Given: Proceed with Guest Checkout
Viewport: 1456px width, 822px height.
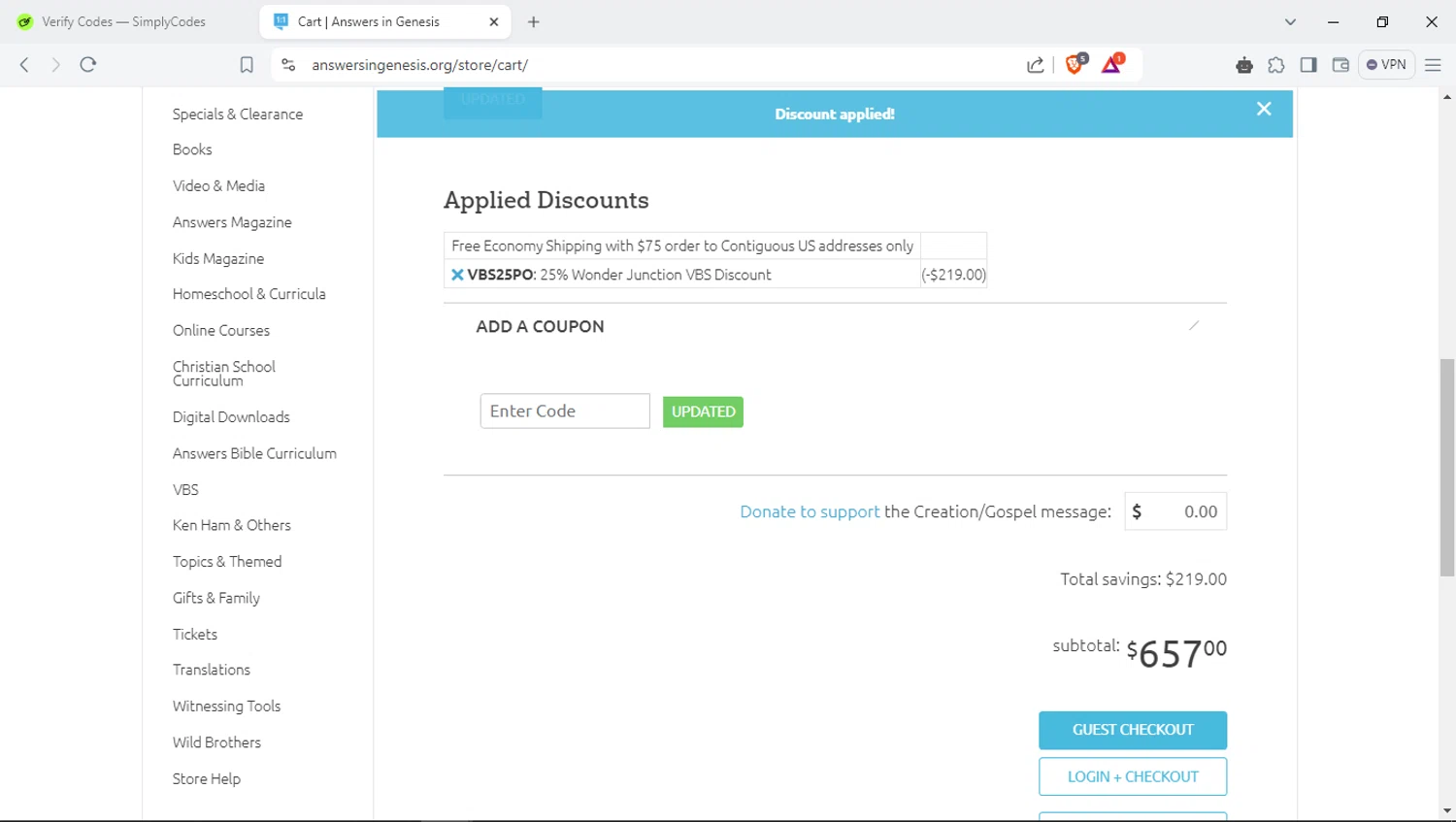Looking at the screenshot, I should point(1133,730).
